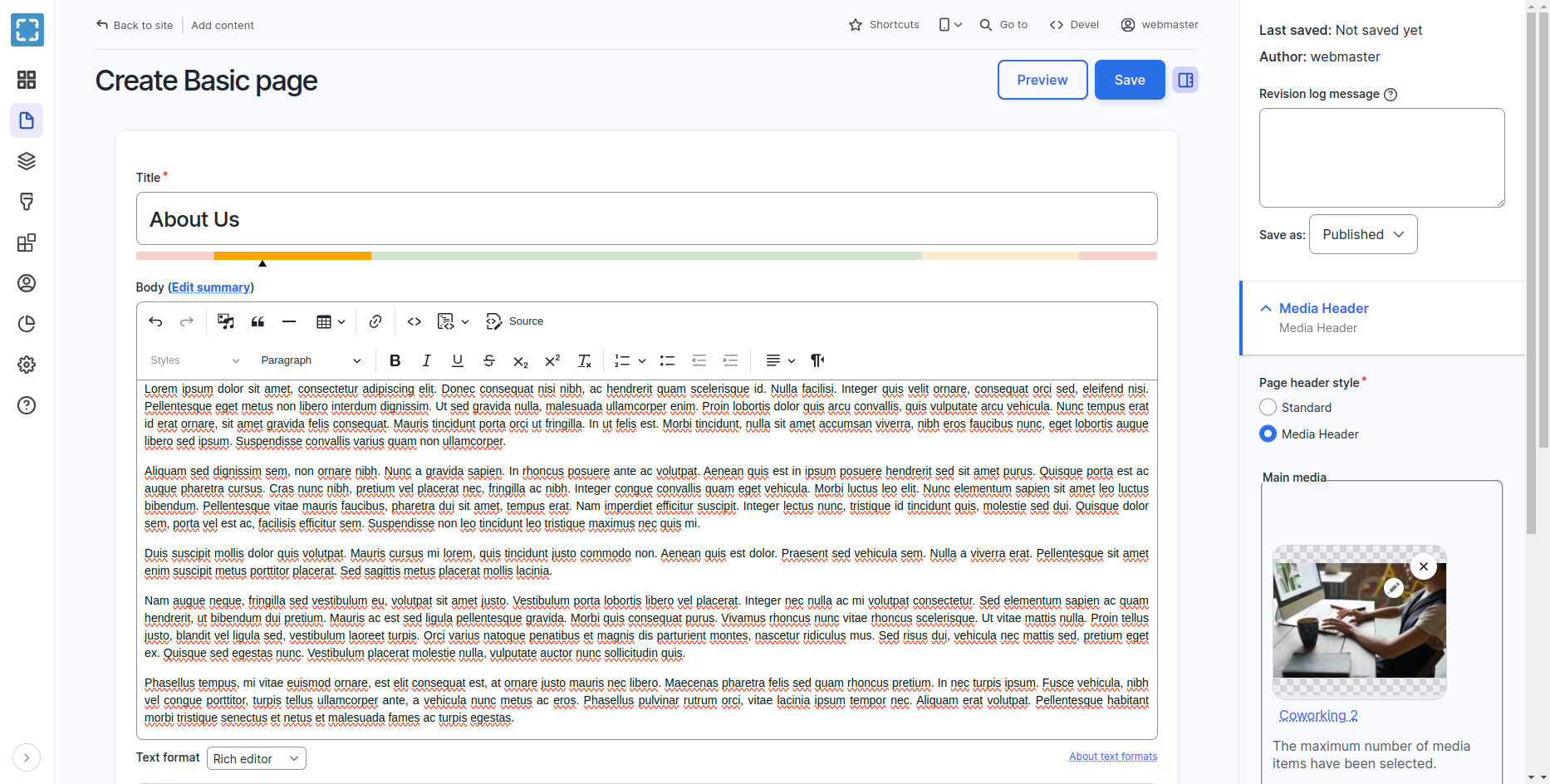The width and height of the screenshot is (1550, 784).
Task: Open the People icon in sidebar
Action: pos(27,283)
